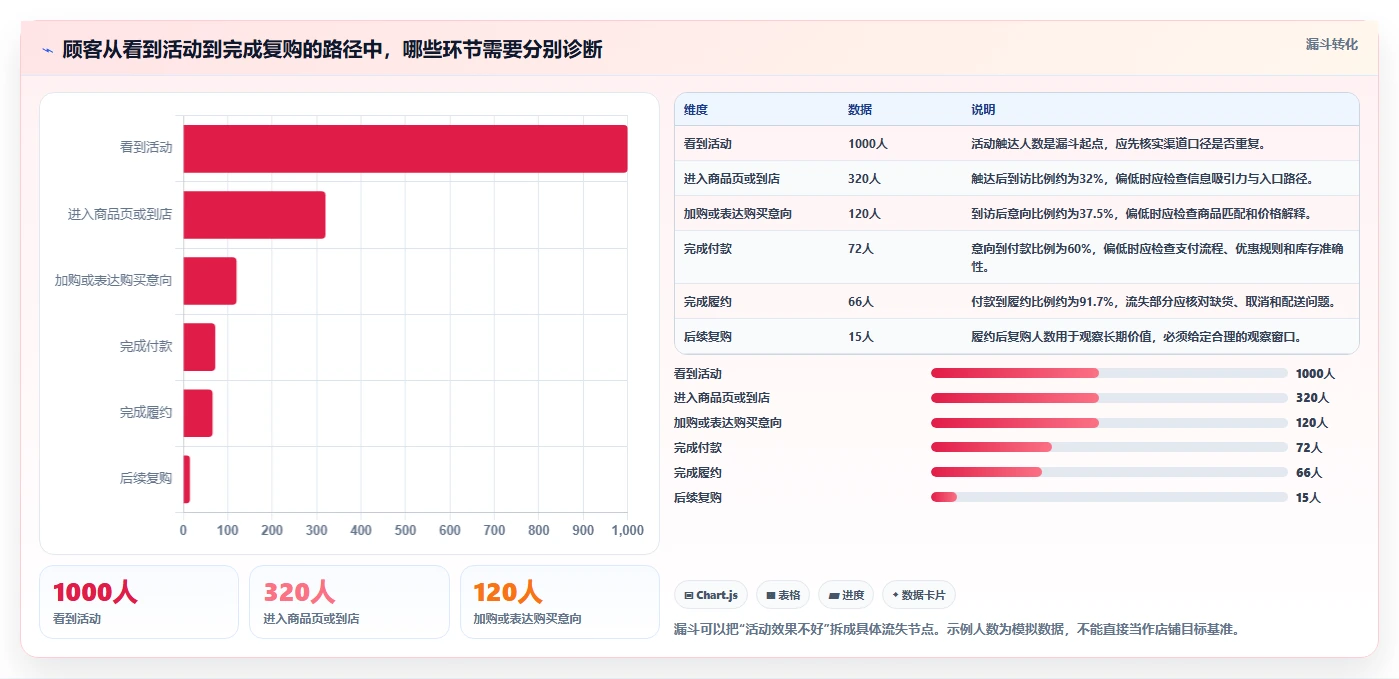Click the 66人 cell in the table
This screenshot has width=1399, height=679.
click(861, 302)
